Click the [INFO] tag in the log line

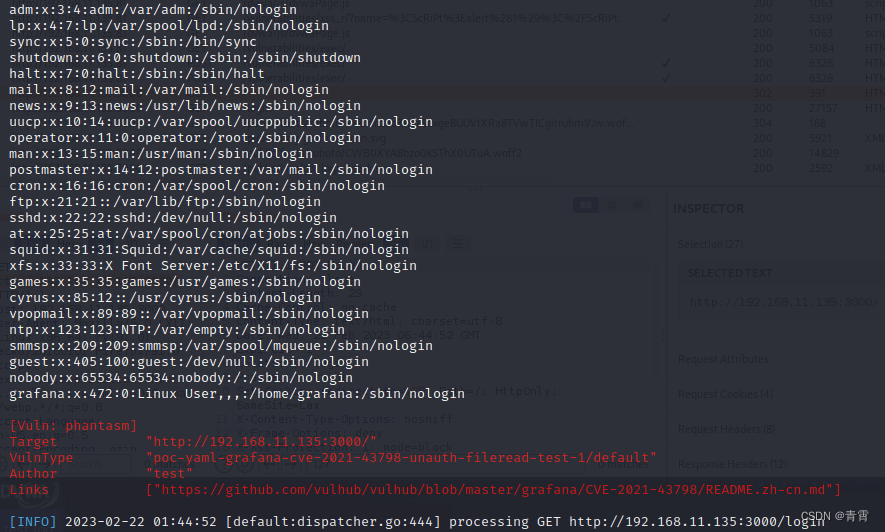[x=33, y=522]
